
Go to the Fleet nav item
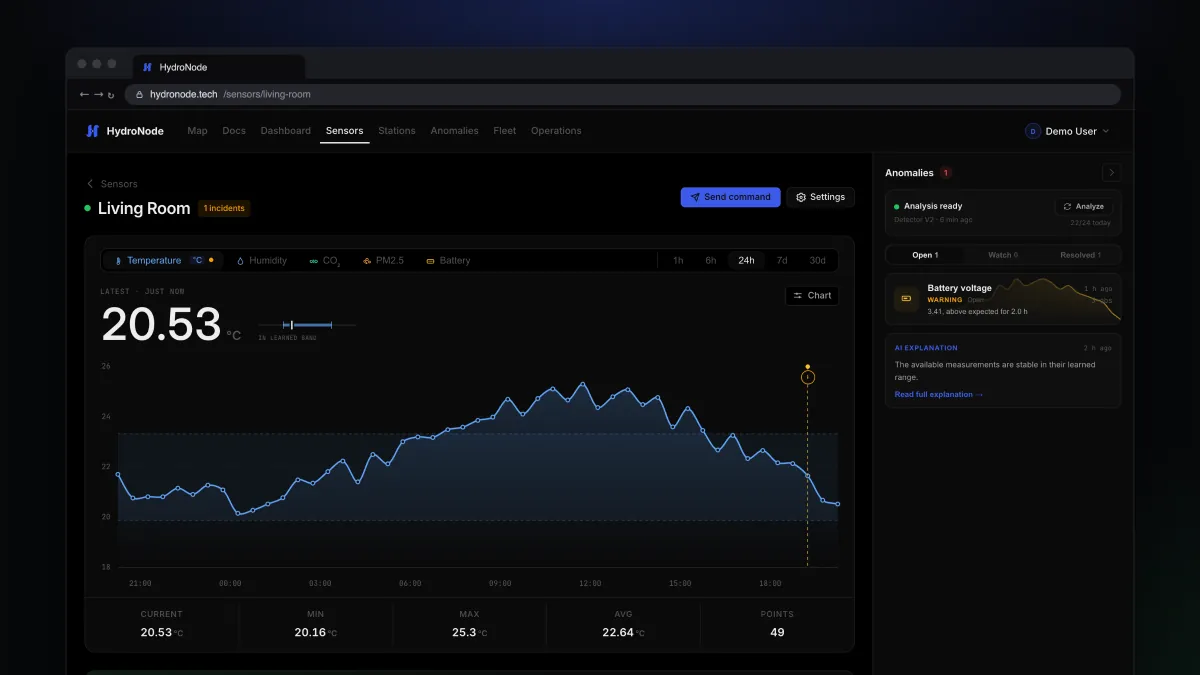[505, 131]
